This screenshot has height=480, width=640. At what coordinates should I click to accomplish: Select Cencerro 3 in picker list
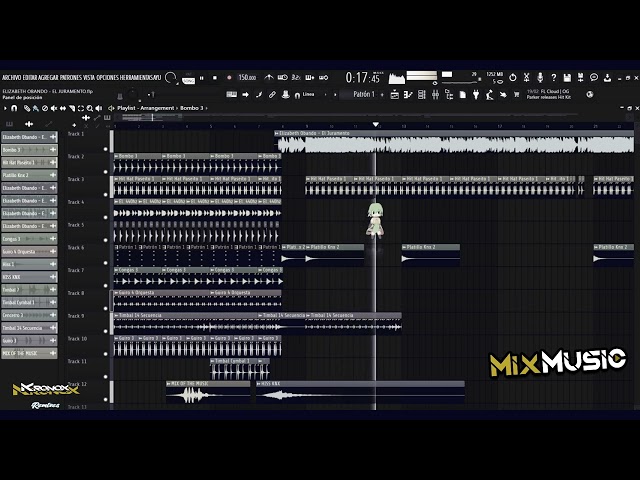coord(29,315)
